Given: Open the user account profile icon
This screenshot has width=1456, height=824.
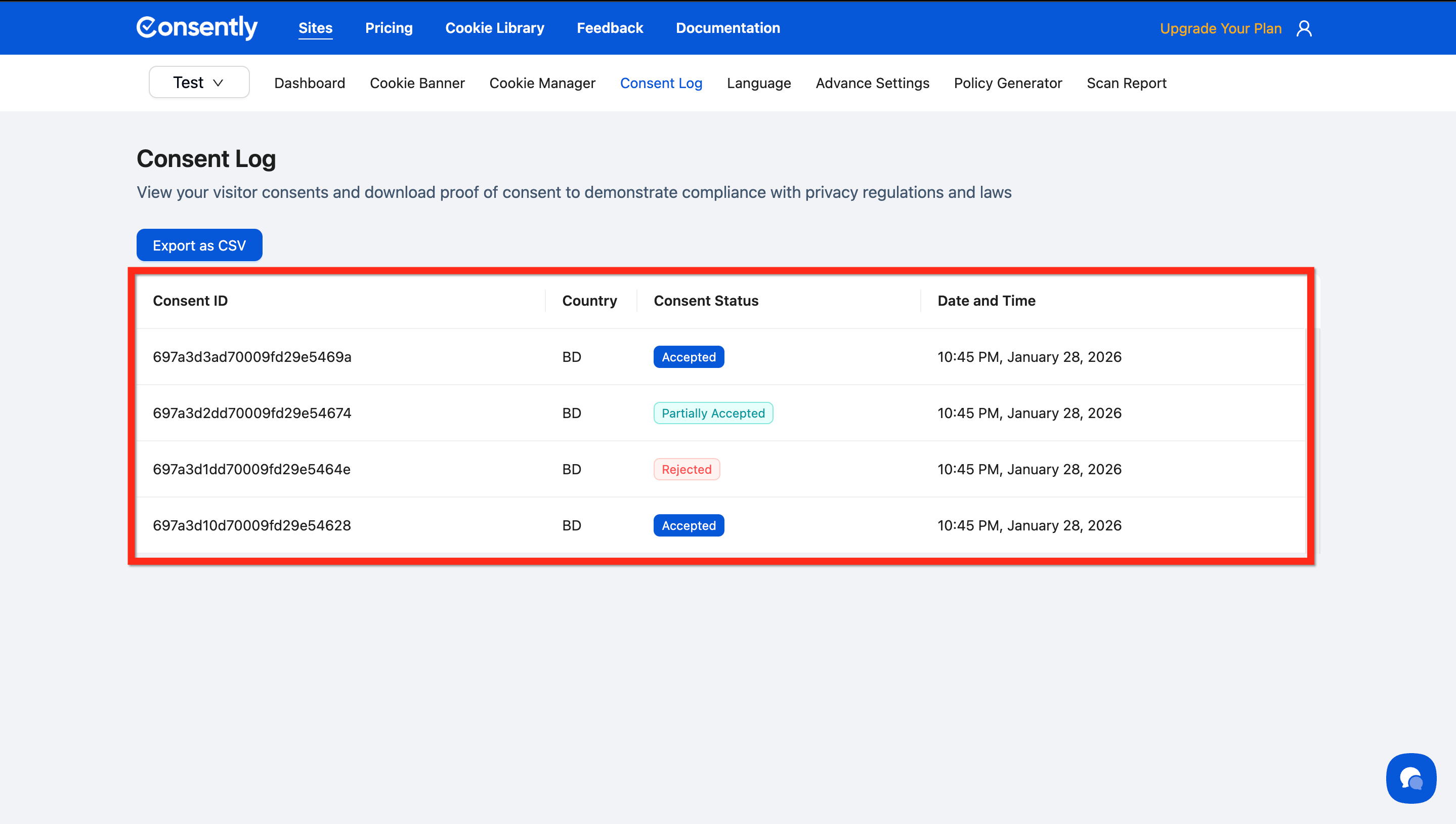Looking at the screenshot, I should click(x=1304, y=28).
